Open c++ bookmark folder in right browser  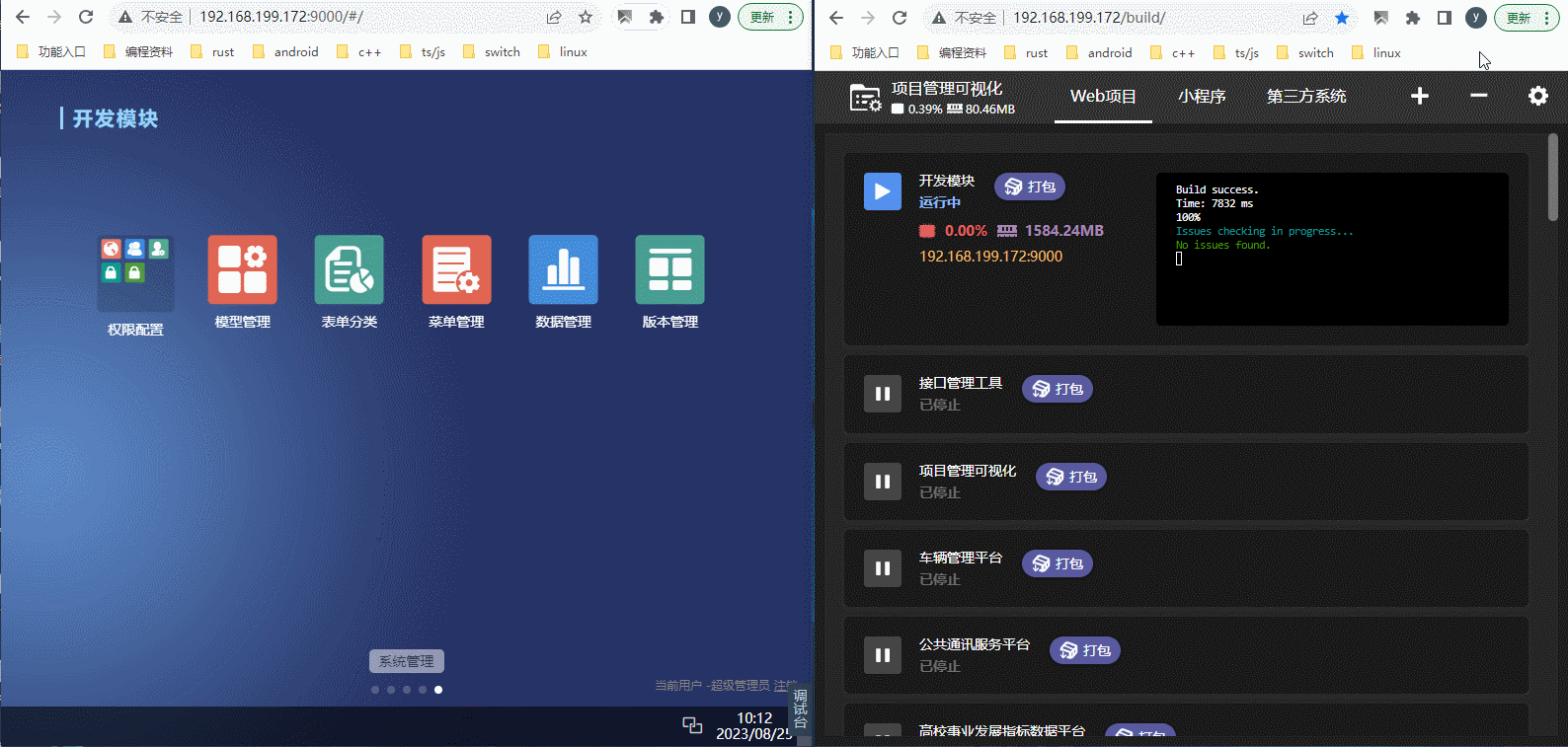[1173, 52]
